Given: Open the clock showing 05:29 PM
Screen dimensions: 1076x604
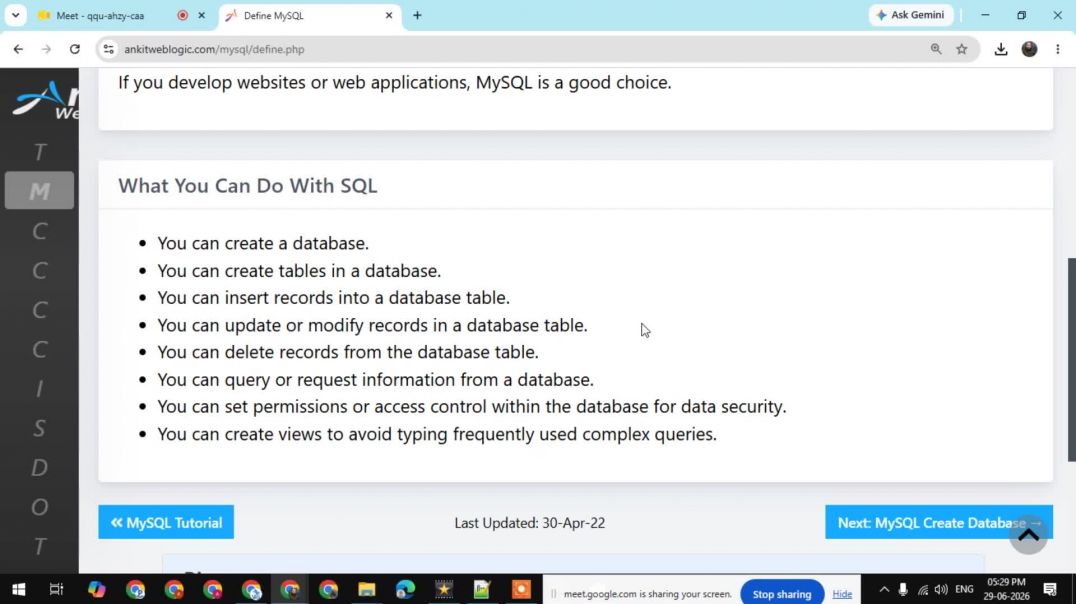Looking at the screenshot, I should pyautogui.click(x=1006, y=590).
